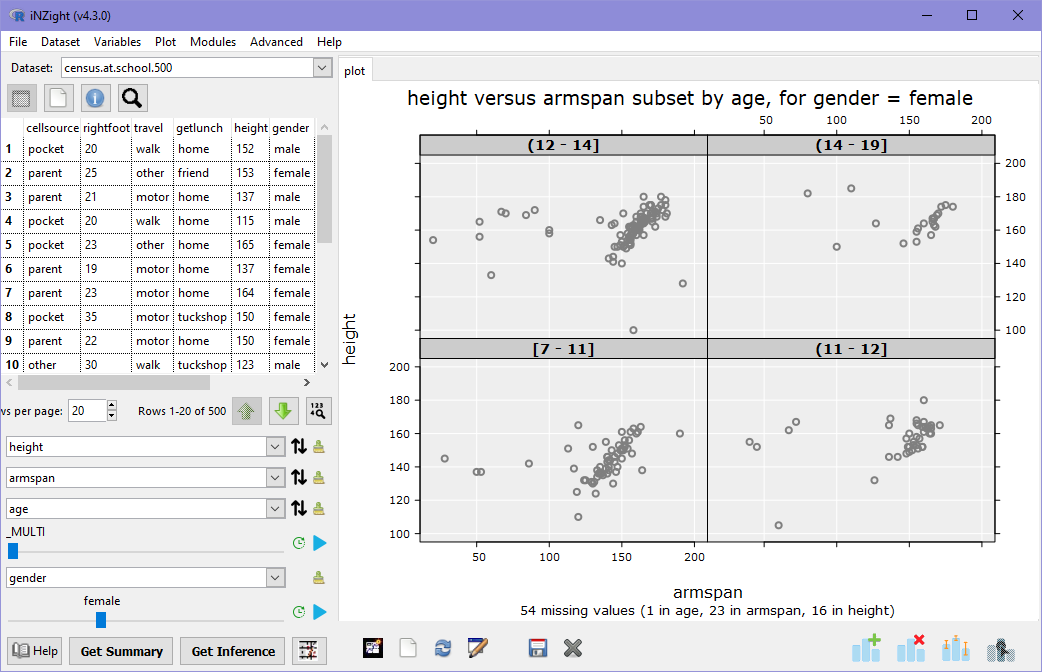Click the add-to-plot icon with green plus
1042x672 pixels.
pos(866,648)
